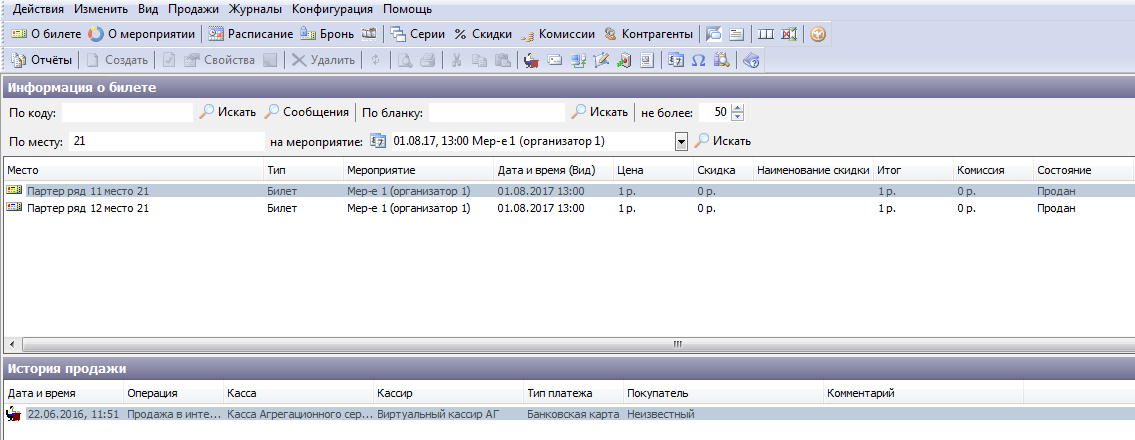Open the Продажи menu

click(195, 8)
